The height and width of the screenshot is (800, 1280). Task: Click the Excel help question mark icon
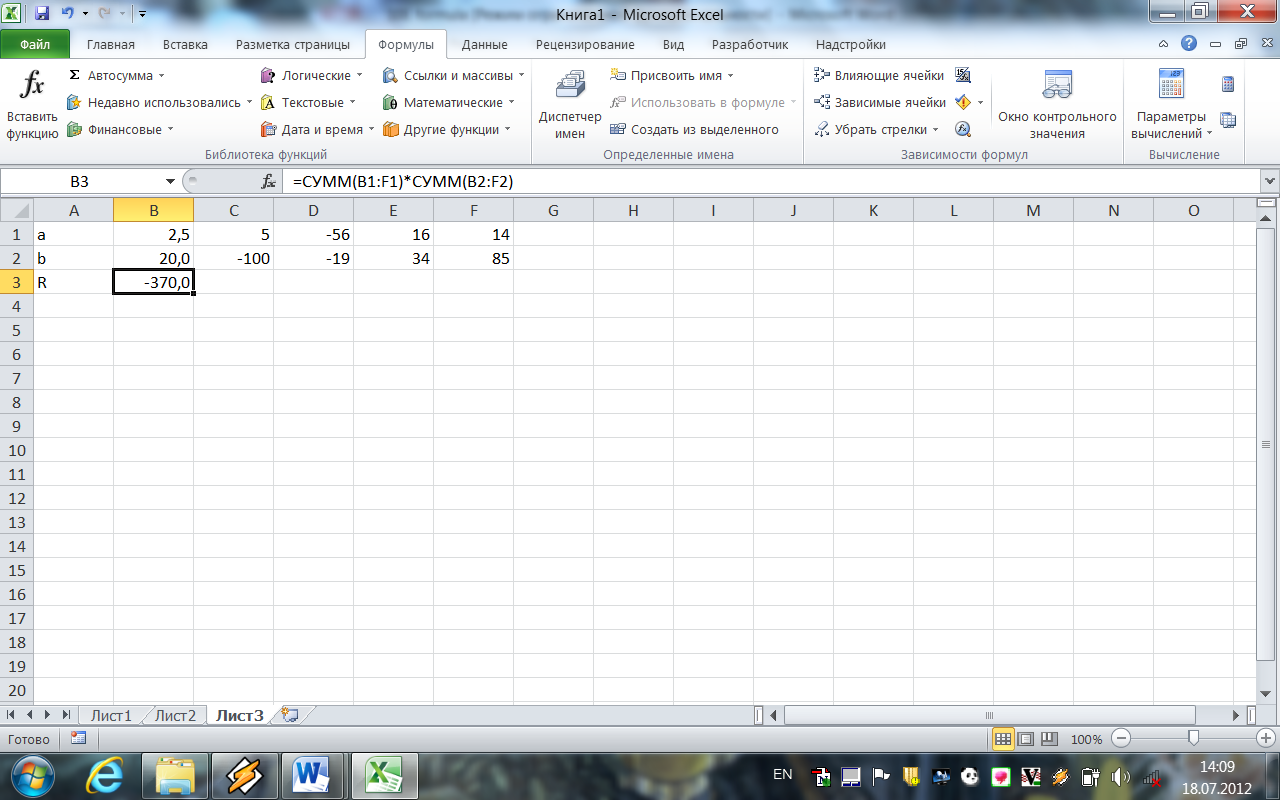[1188, 44]
